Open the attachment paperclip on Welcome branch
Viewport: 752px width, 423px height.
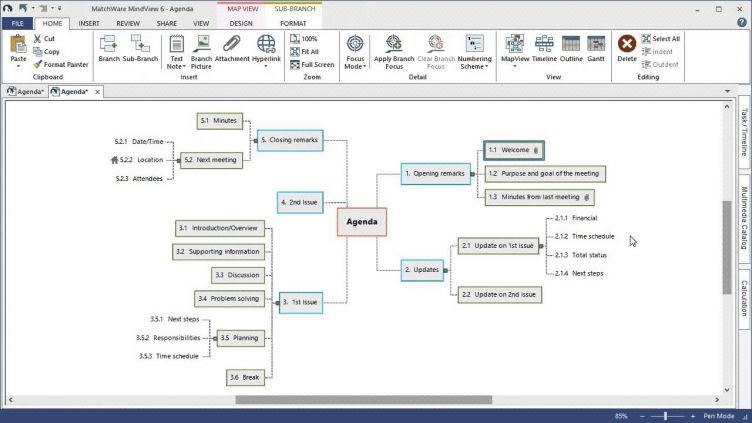(x=536, y=150)
